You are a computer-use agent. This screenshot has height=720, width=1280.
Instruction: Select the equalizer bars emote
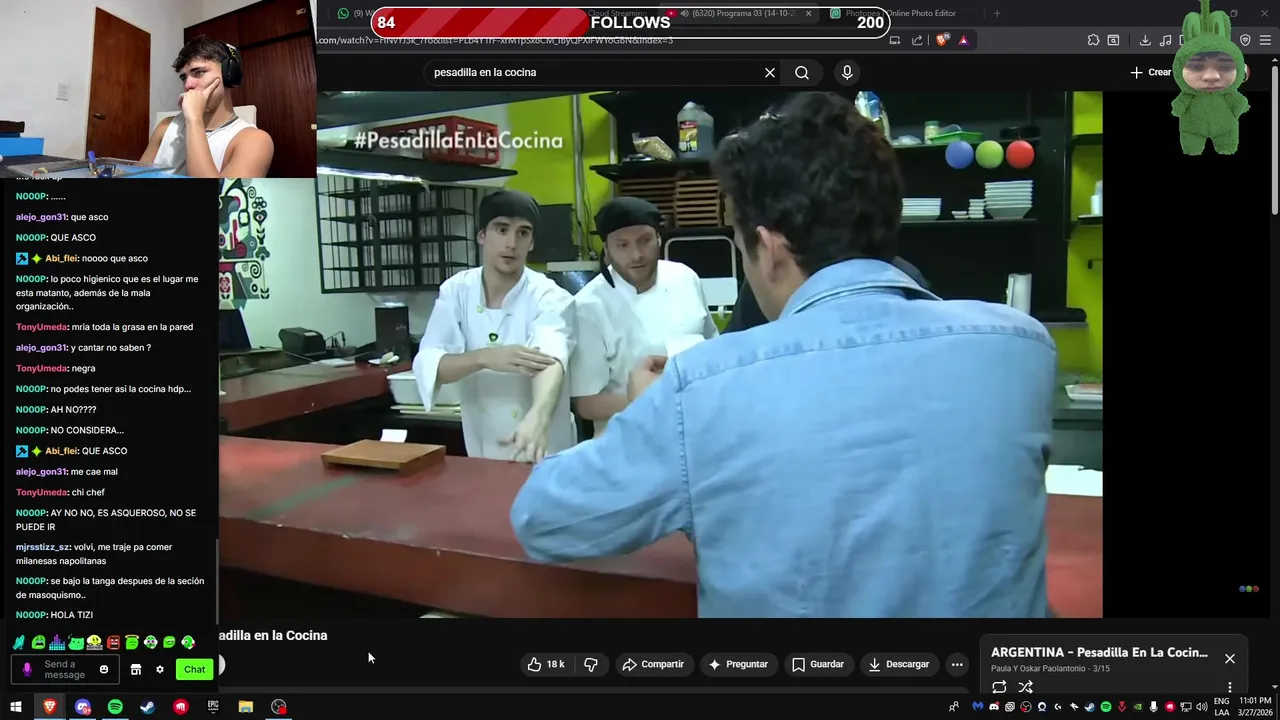[57, 642]
